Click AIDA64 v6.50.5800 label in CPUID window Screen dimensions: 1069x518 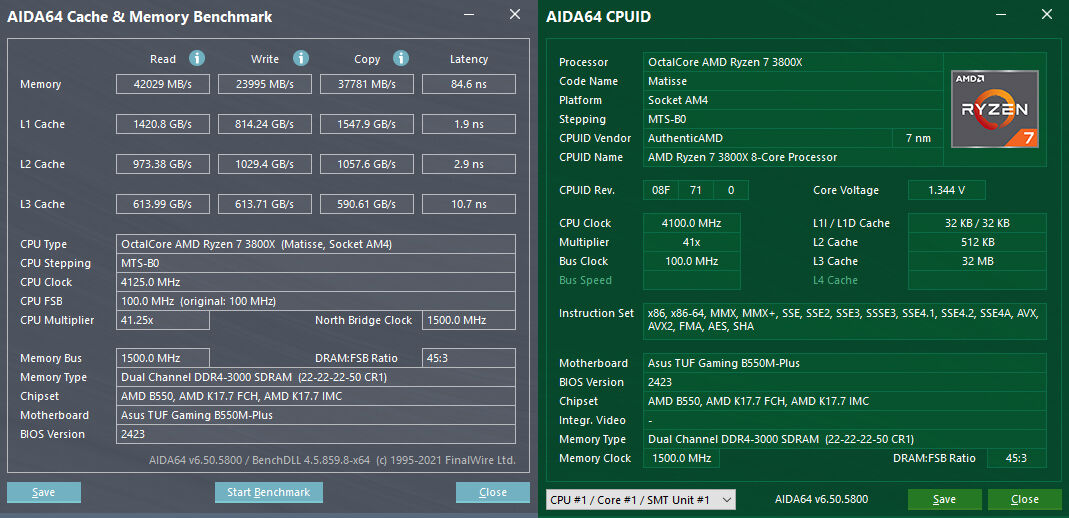(821, 500)
